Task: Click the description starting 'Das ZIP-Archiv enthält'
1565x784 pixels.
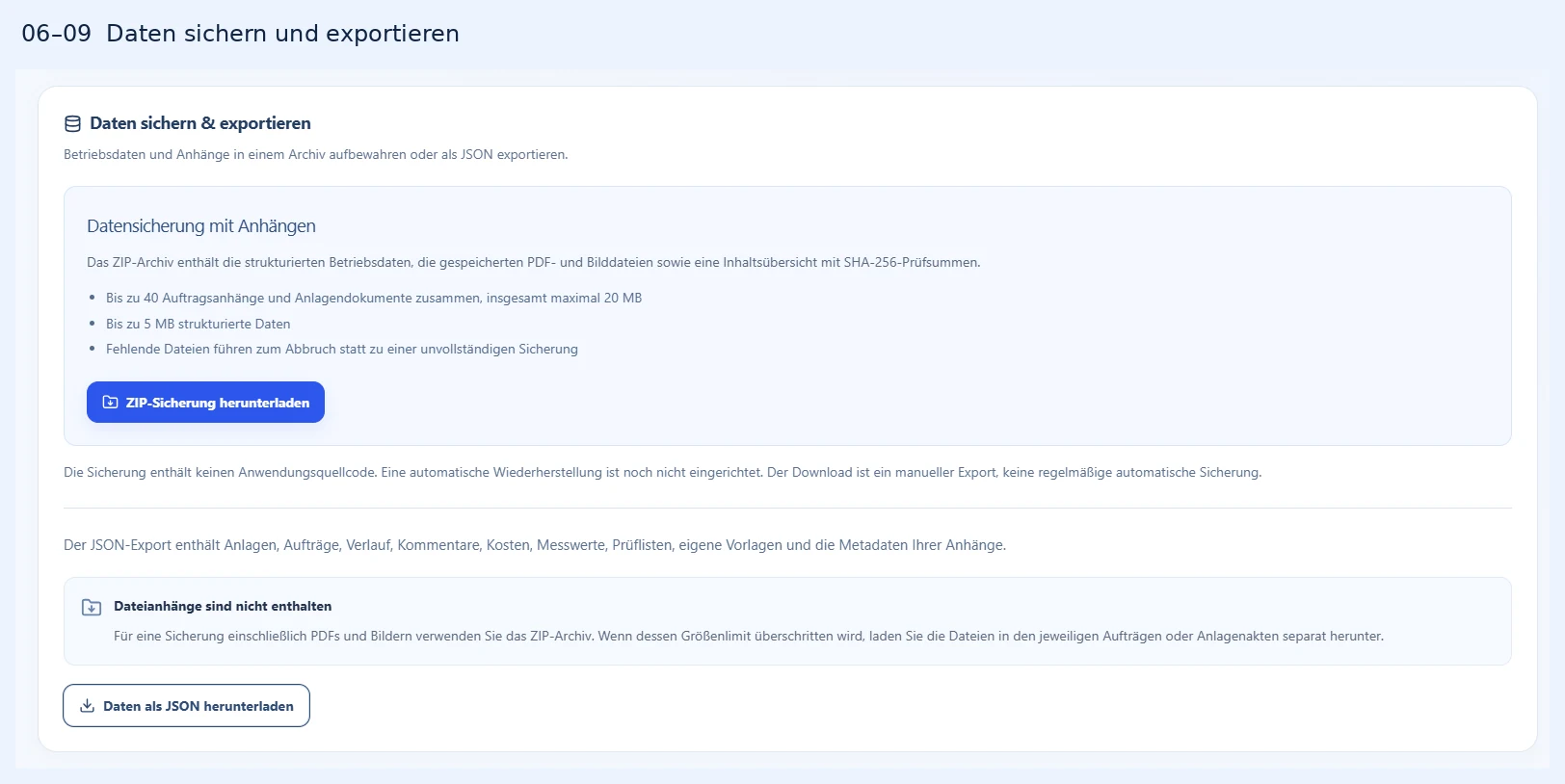Action: (534, 262)
